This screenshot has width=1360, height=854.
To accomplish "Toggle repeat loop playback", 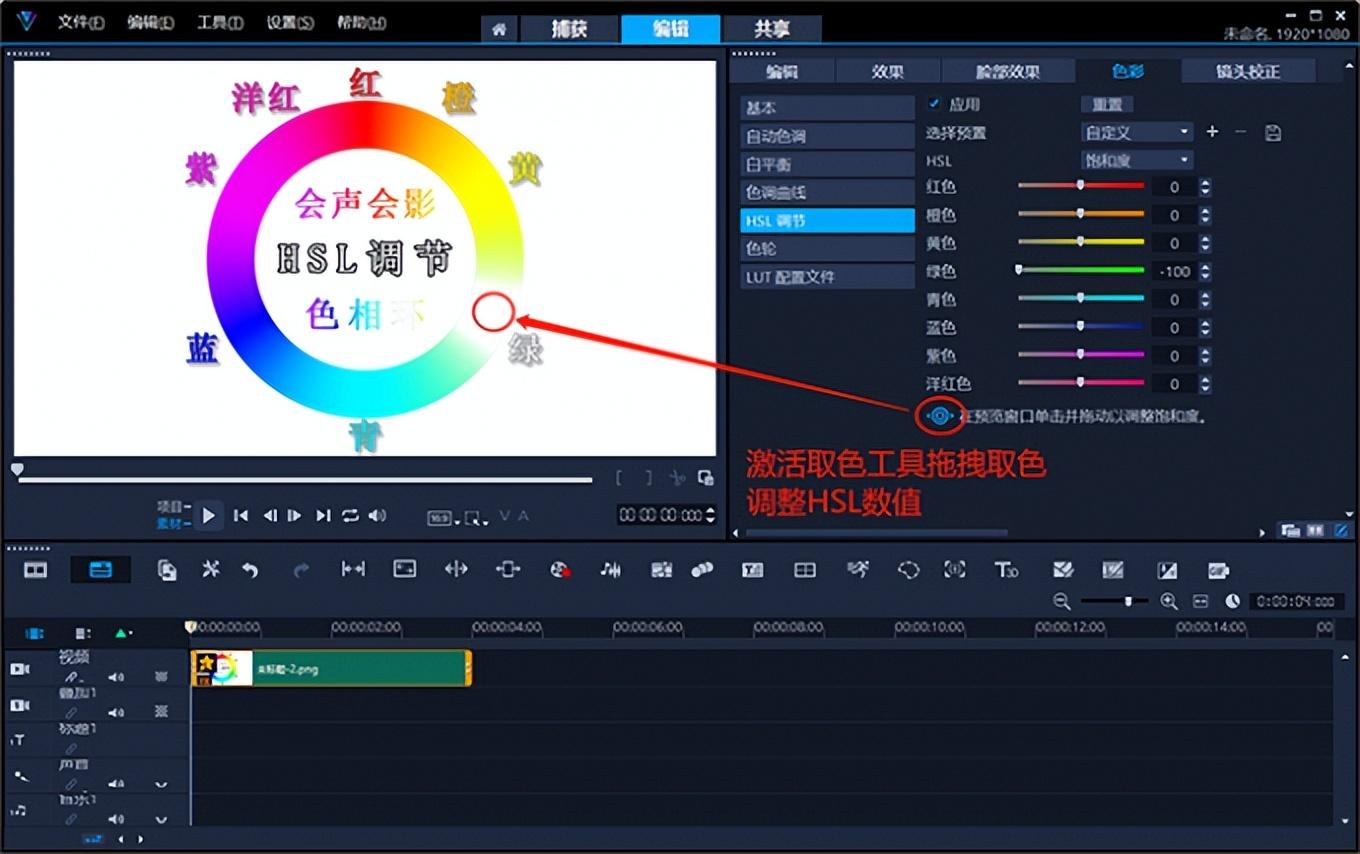I will point(350,516).
